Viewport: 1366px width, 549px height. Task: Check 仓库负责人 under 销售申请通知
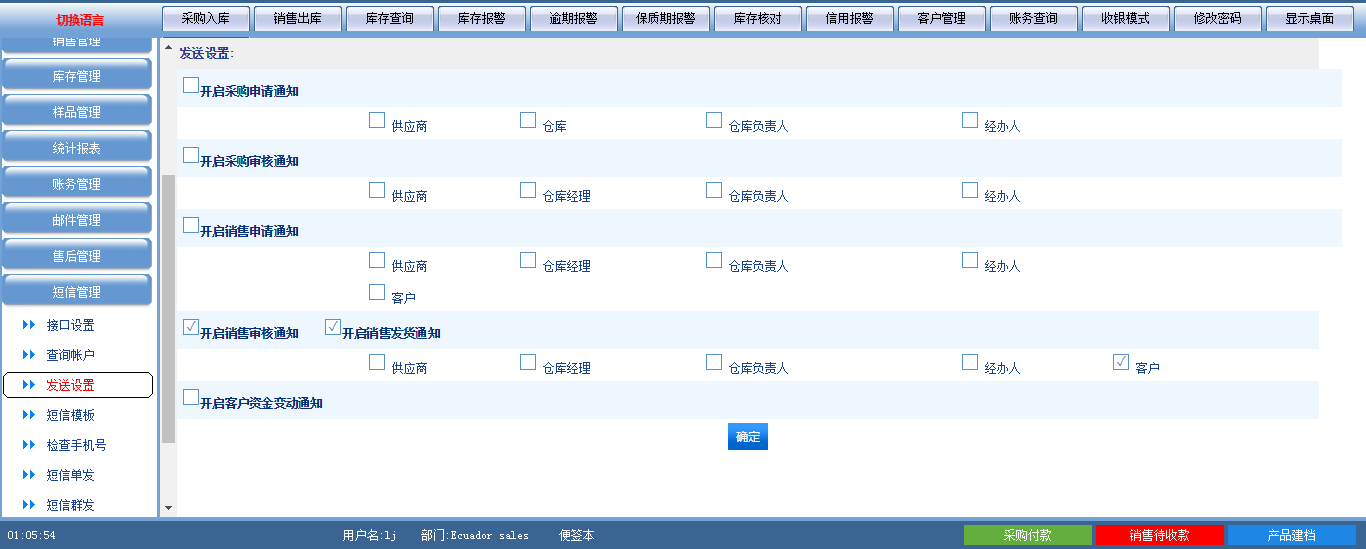pos(714,260)
